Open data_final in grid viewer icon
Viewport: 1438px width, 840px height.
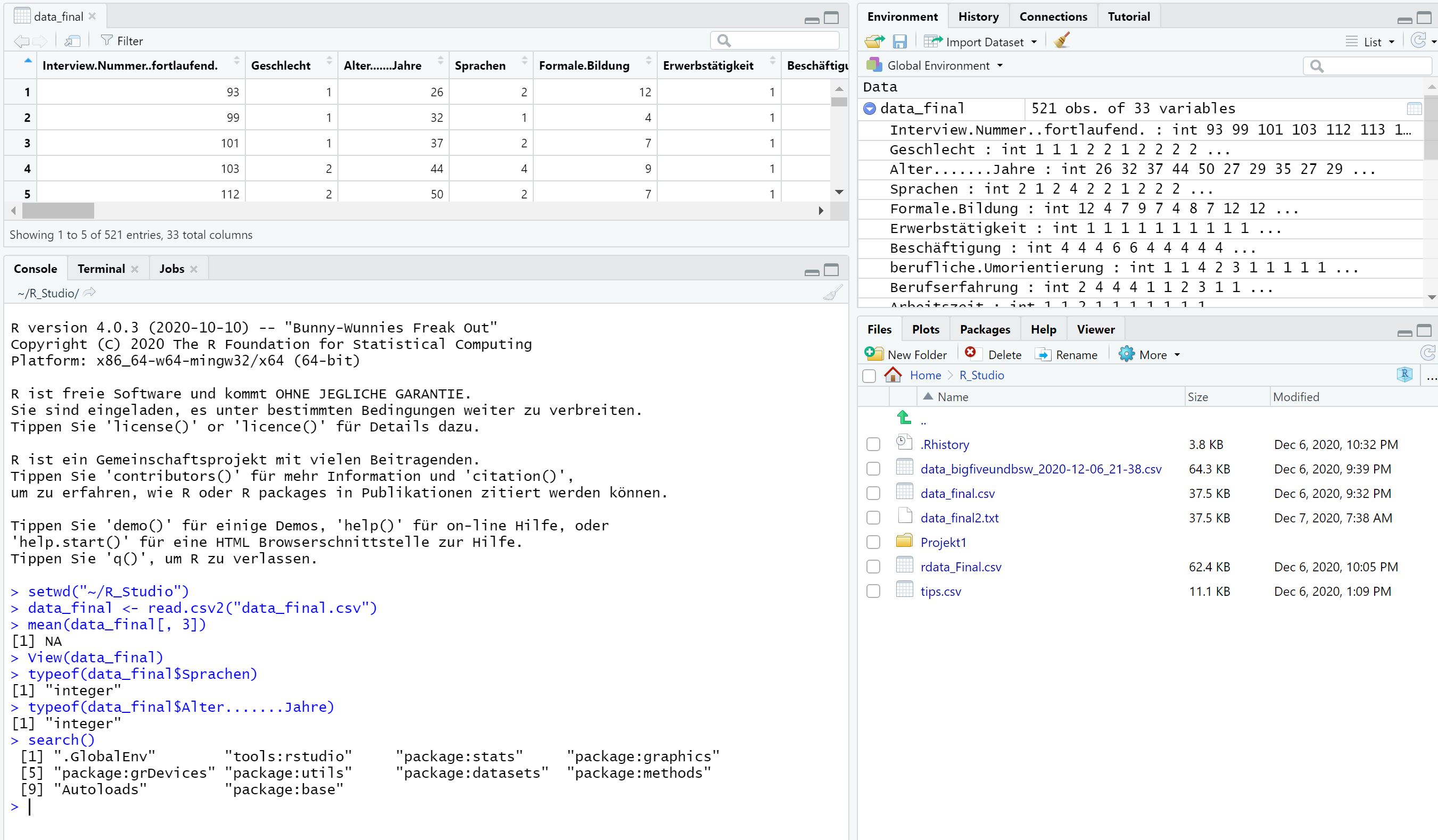1414,109
